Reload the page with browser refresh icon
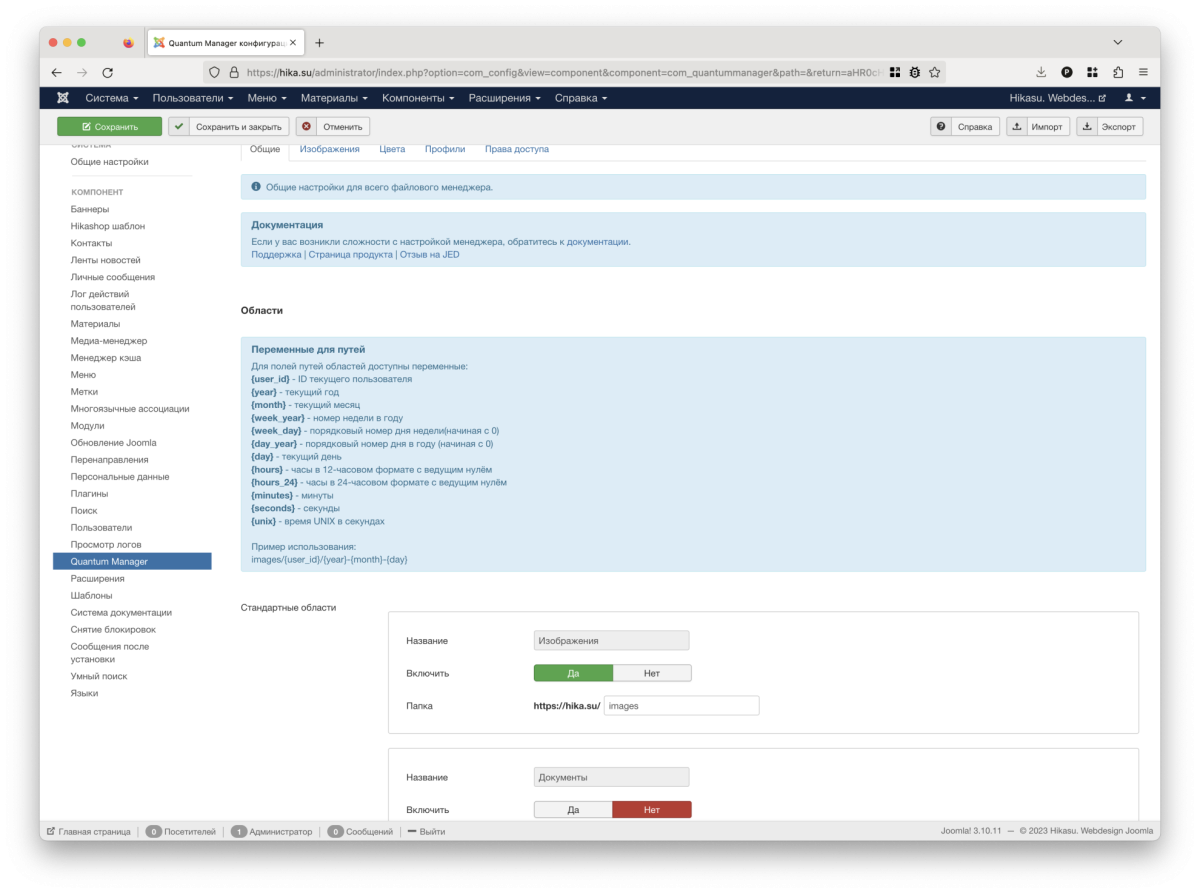The width and height of the screenshot is (1200, 893). click(x=108, y=72)
